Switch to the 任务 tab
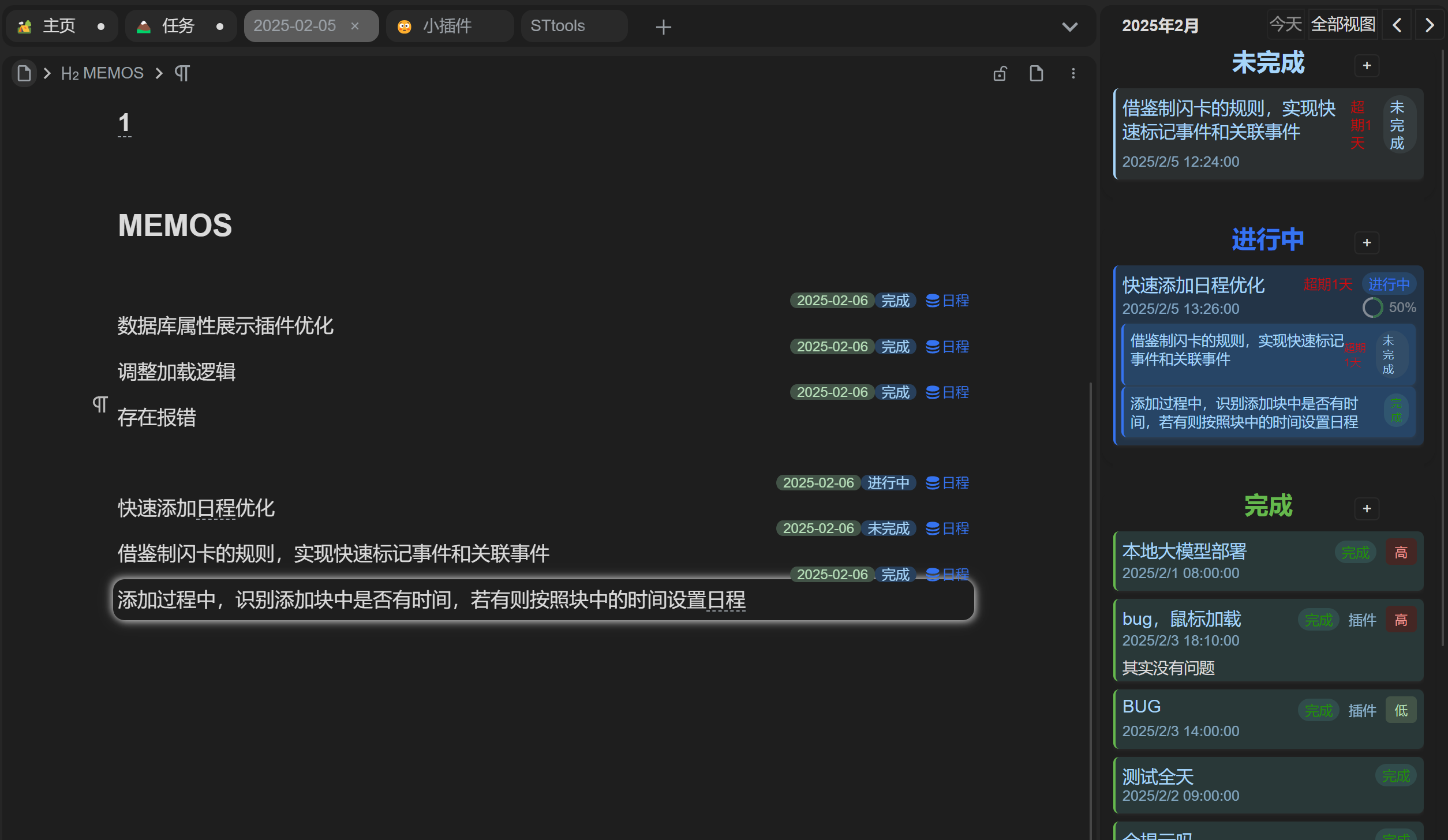This screenshot has width=1448, height=840. (178, 26)
